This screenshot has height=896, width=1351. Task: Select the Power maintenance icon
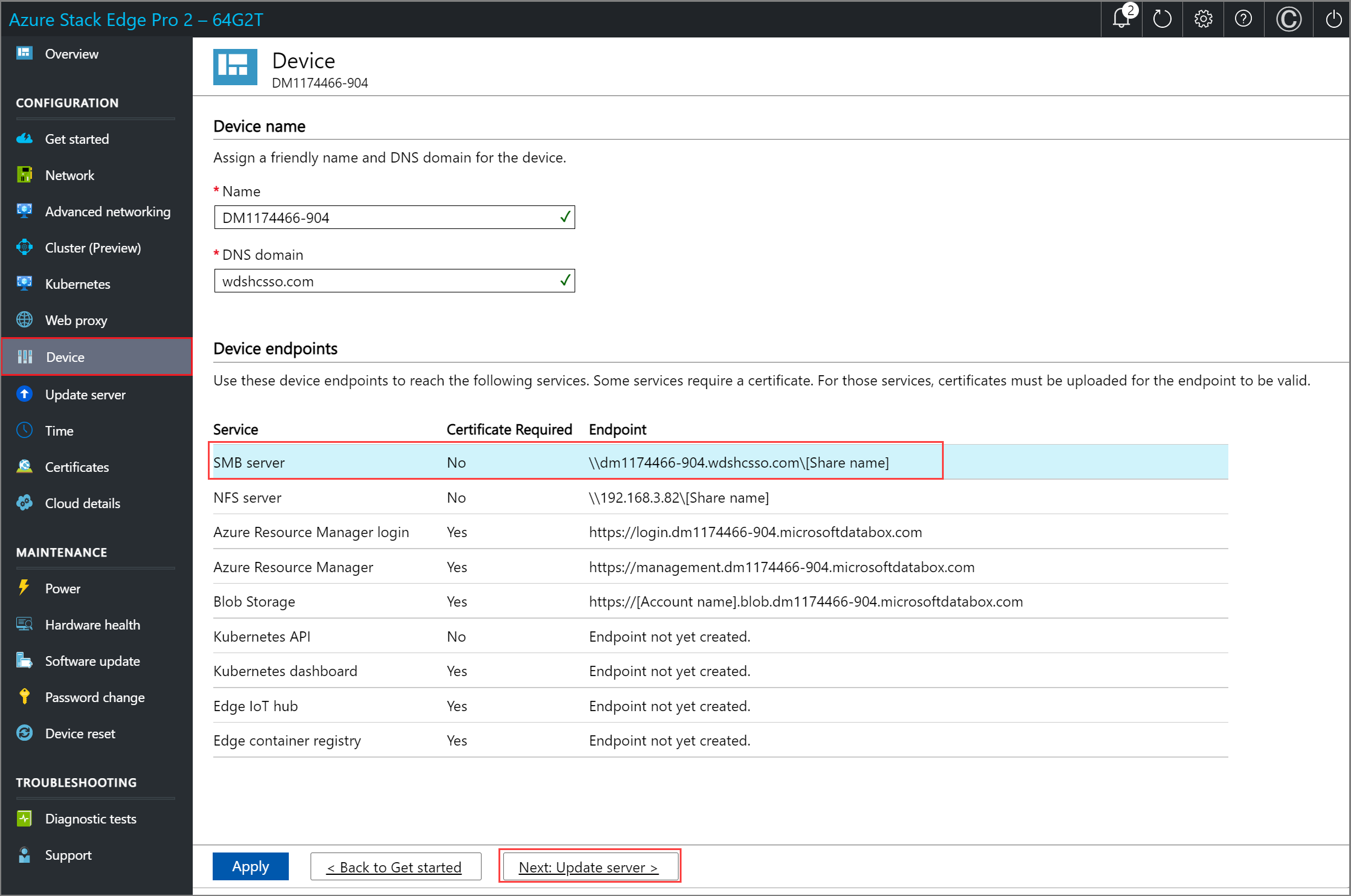[x=25, y=587]
